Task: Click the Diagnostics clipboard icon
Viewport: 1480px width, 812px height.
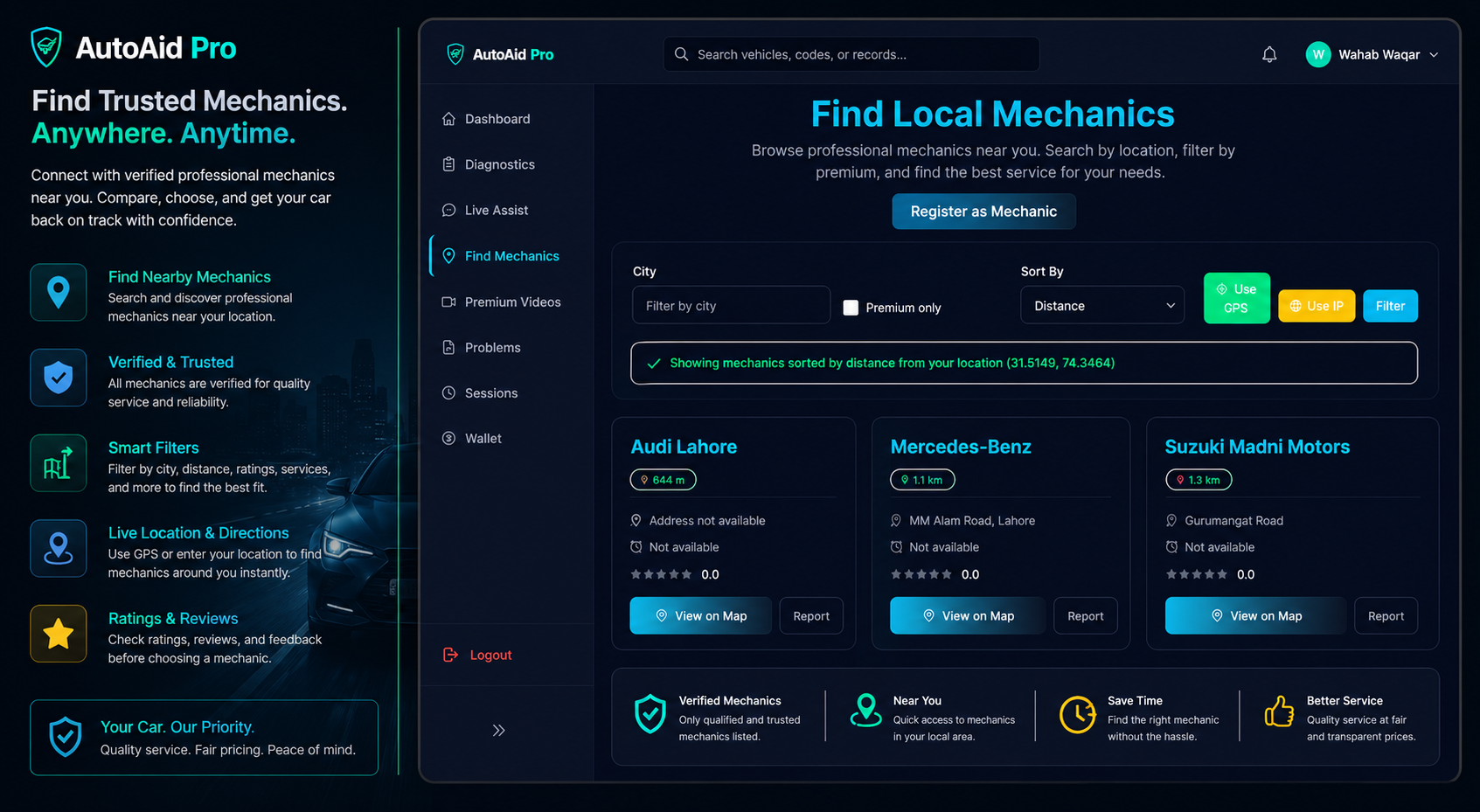Action: coord(448,164)
